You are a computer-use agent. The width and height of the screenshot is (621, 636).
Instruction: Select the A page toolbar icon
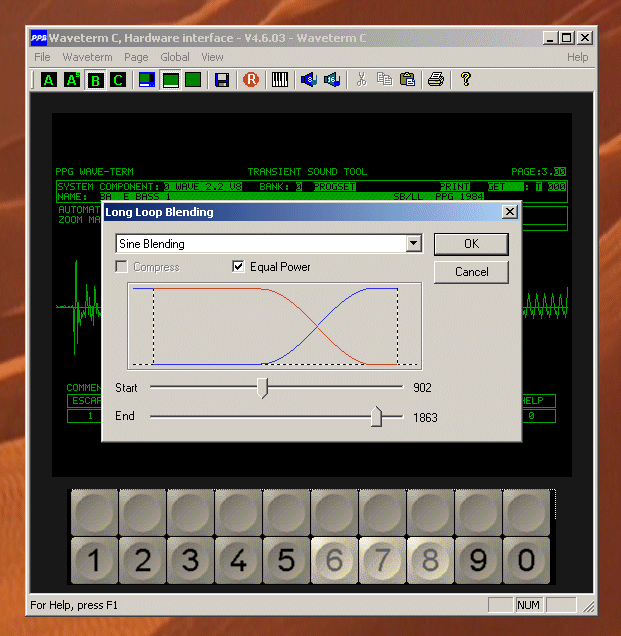pyautogui.click(x=48, y=80)
